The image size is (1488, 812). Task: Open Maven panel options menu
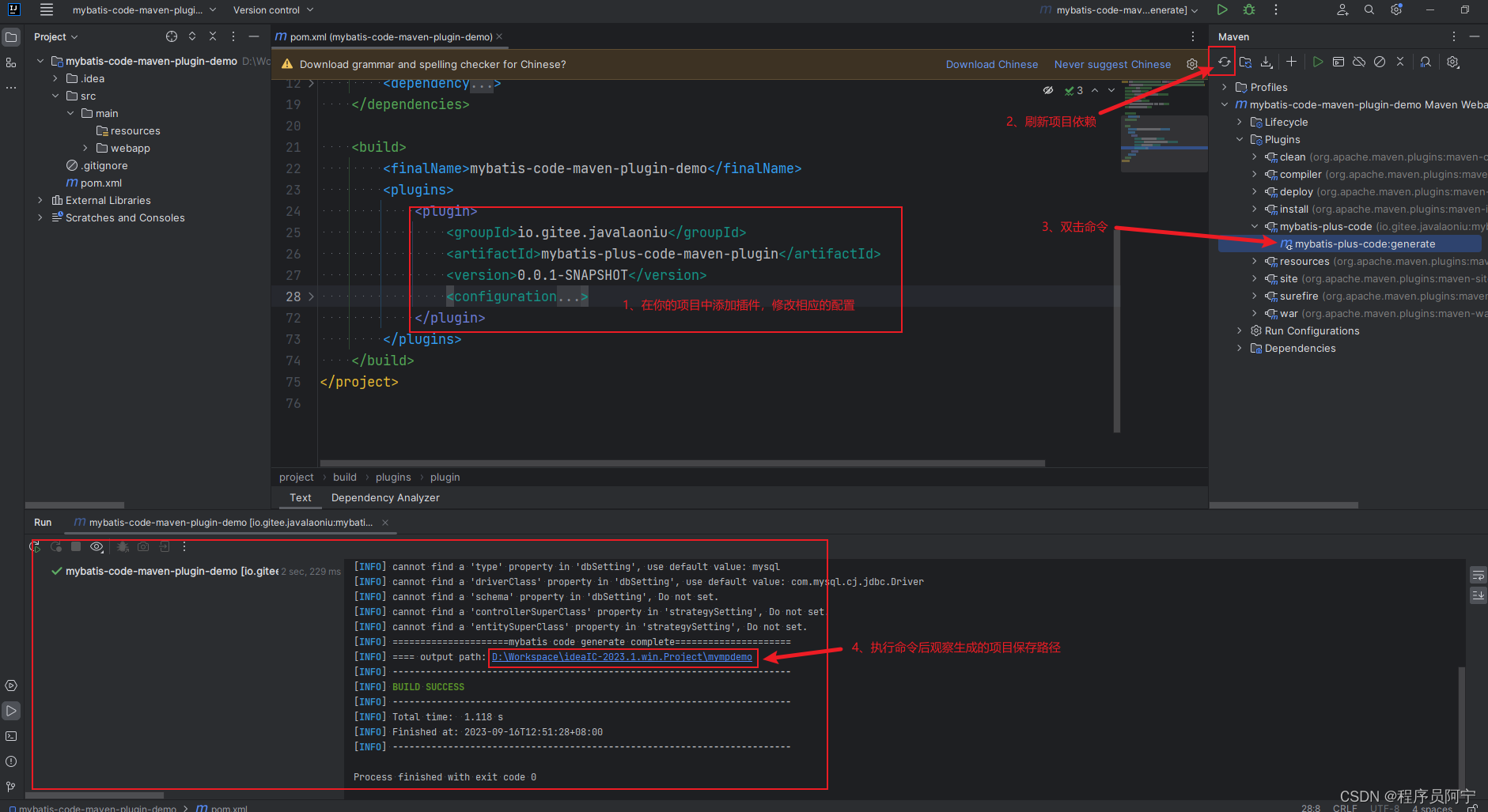click(x=1453, y=36)
